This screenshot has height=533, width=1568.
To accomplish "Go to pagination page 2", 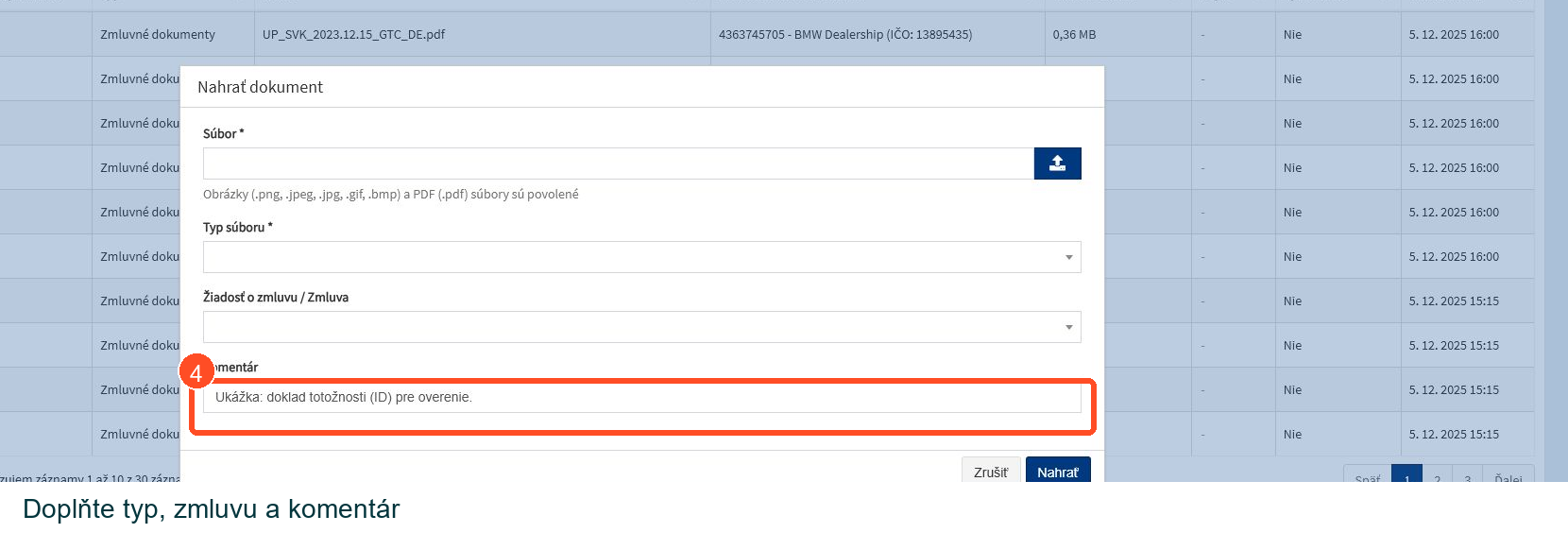I will click(1437, 474).
